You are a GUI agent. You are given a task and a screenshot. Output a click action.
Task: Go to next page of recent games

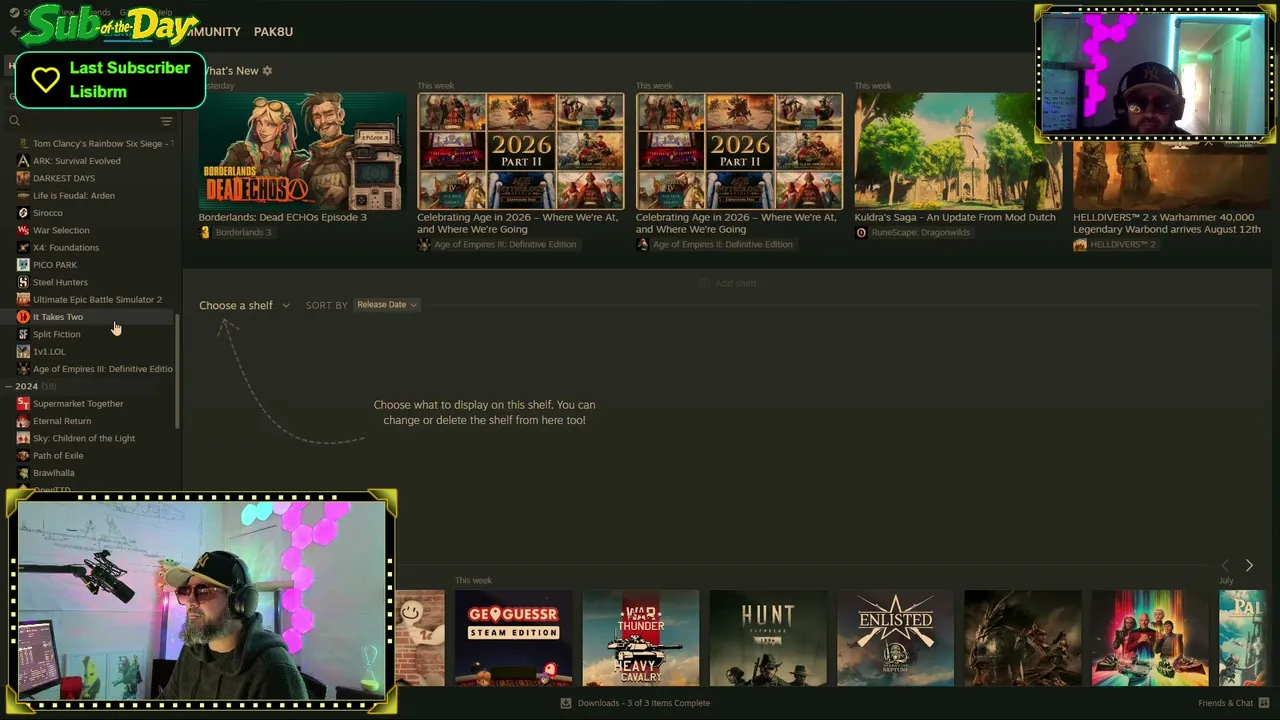1249,566
